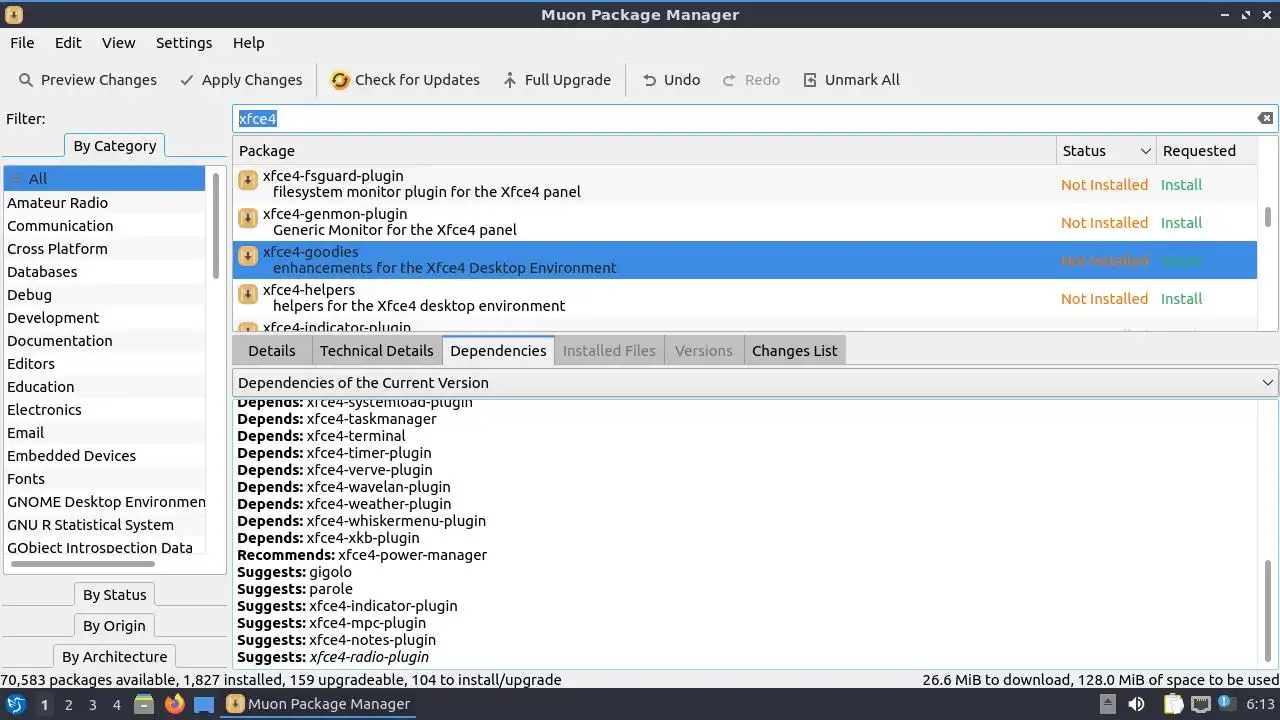This screenshot has width=1280, height=720.
Task: Sort by the Requested column header
Action: [x=1207, y=151]
